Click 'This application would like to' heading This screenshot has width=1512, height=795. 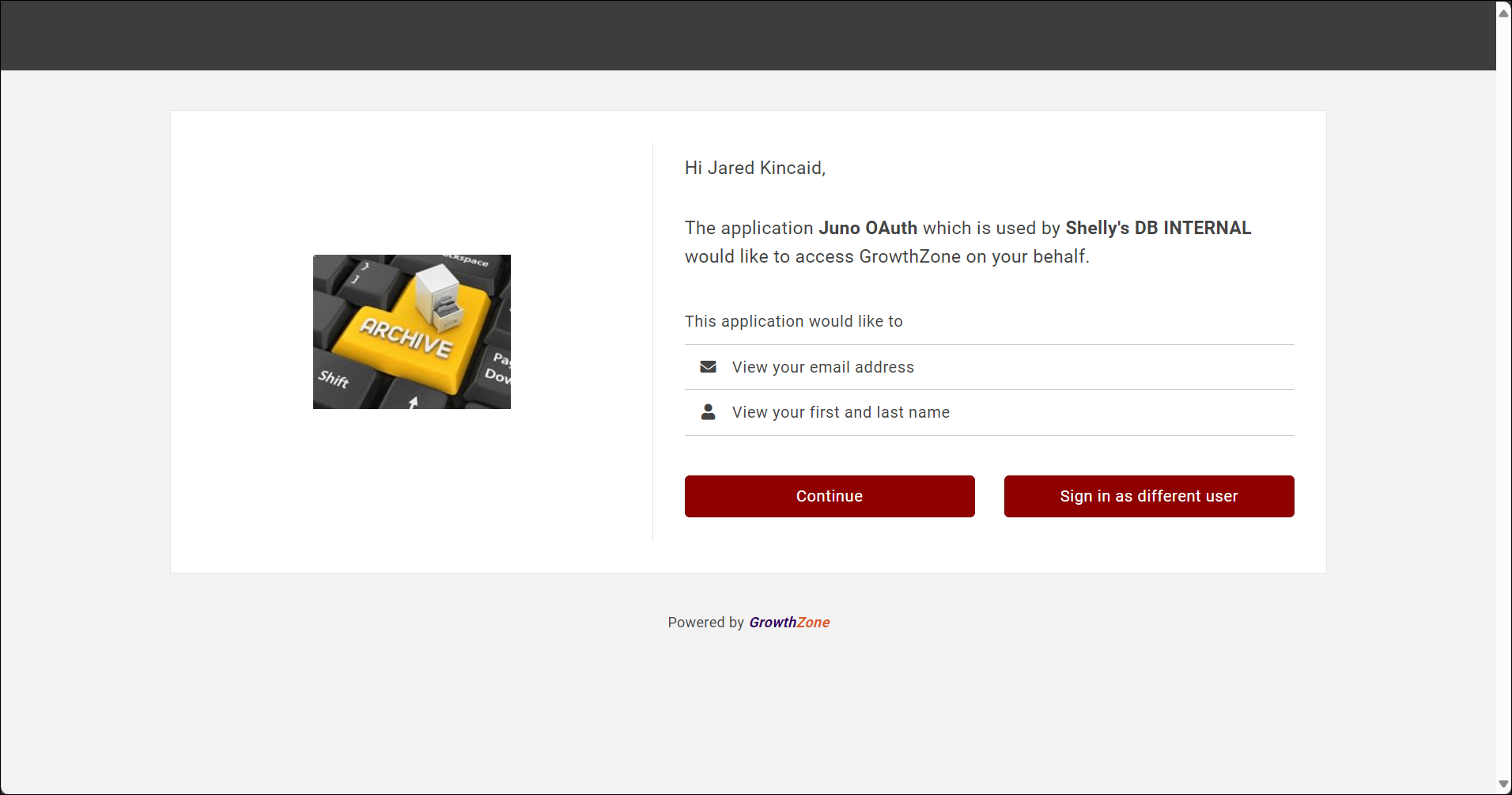[793, 321]
